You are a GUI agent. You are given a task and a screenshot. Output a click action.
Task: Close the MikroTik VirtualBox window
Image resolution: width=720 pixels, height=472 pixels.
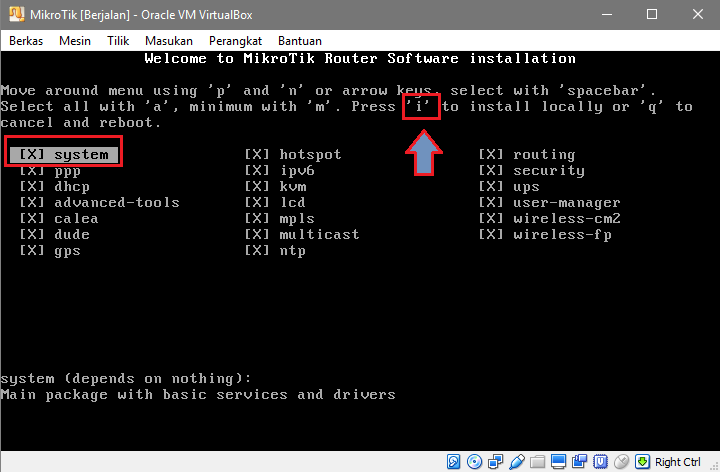click(698, 14)
